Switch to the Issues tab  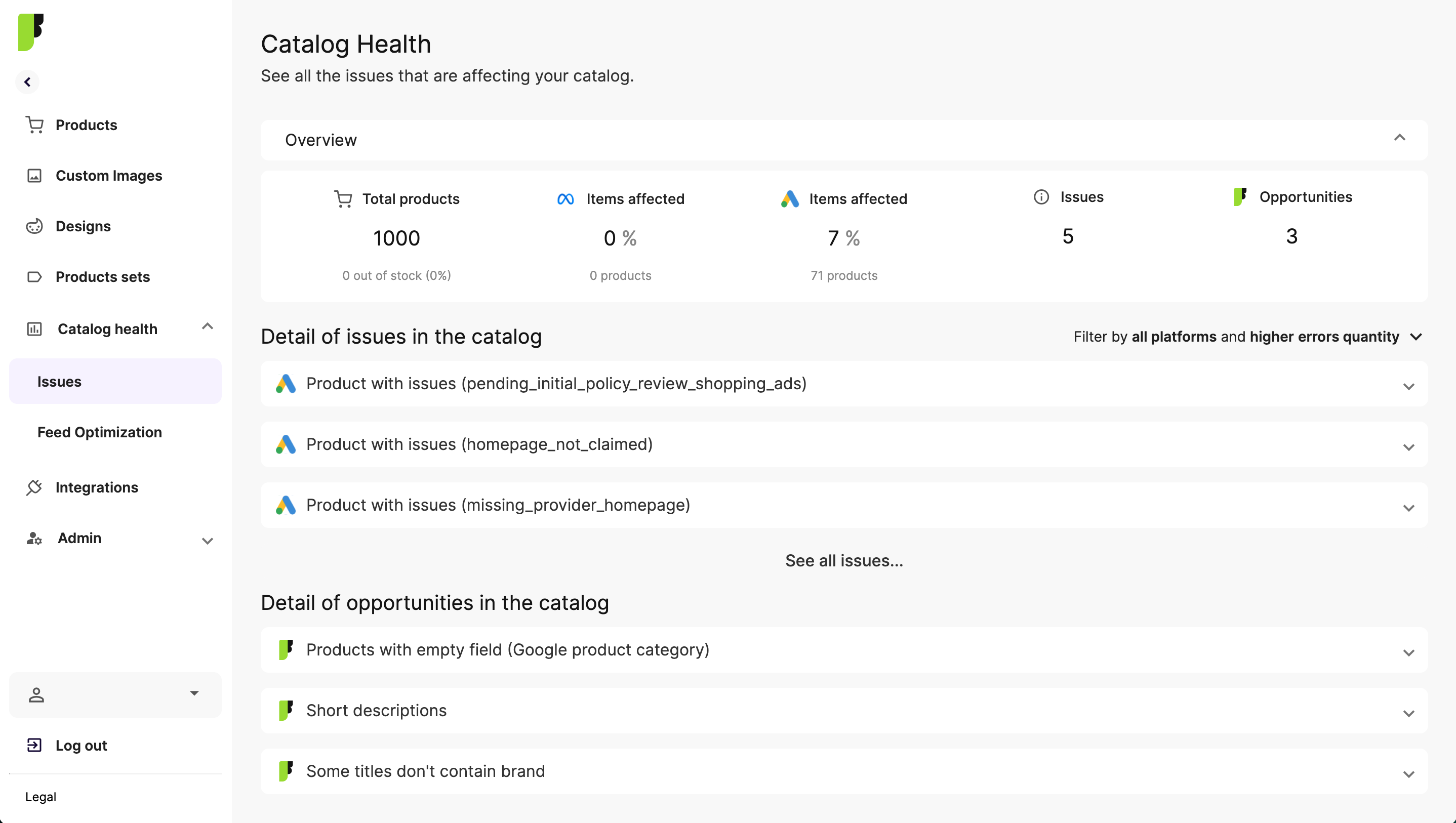click(59, 381)
